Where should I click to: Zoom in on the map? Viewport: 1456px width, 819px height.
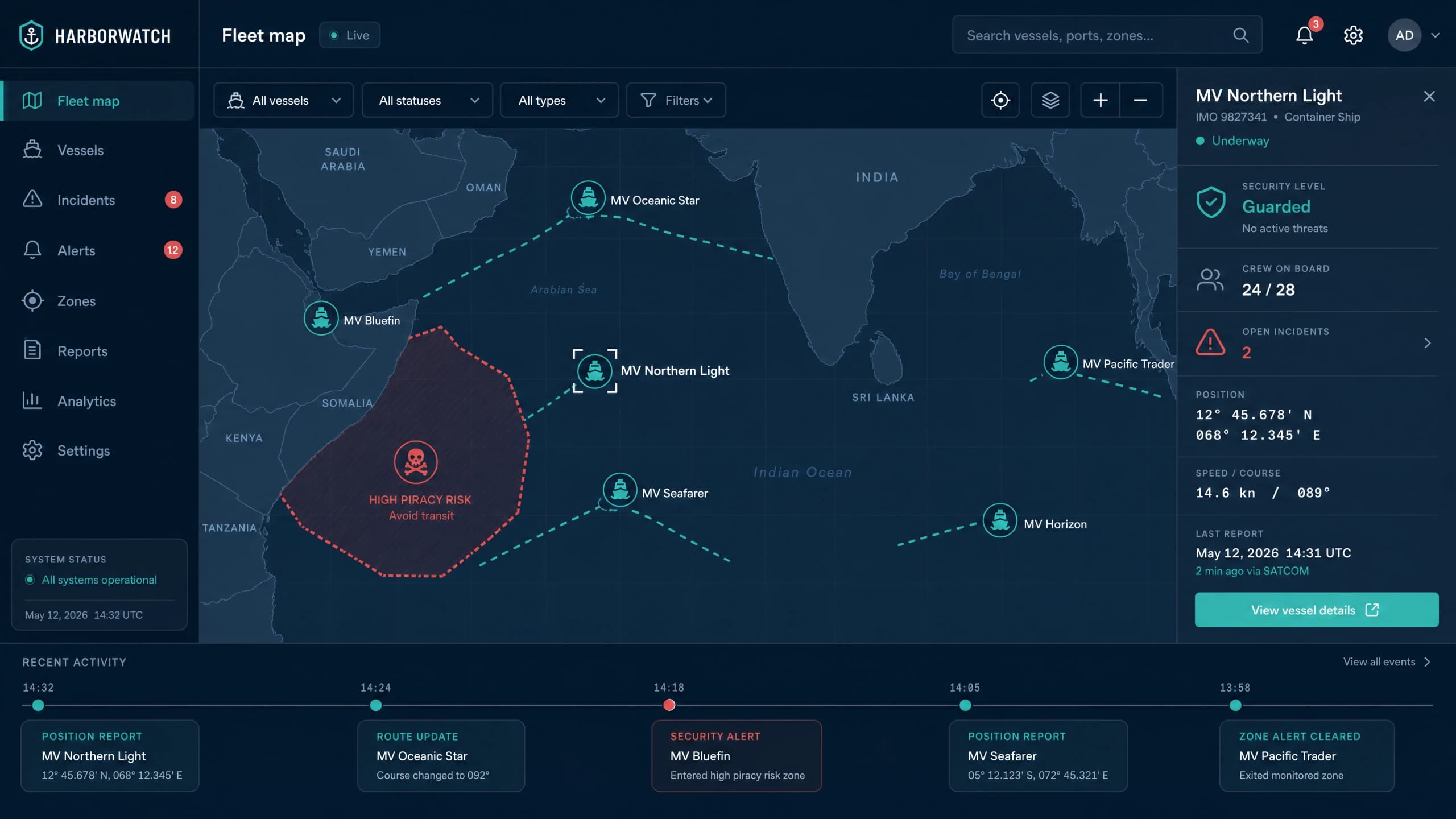(x=1100, y=100)
